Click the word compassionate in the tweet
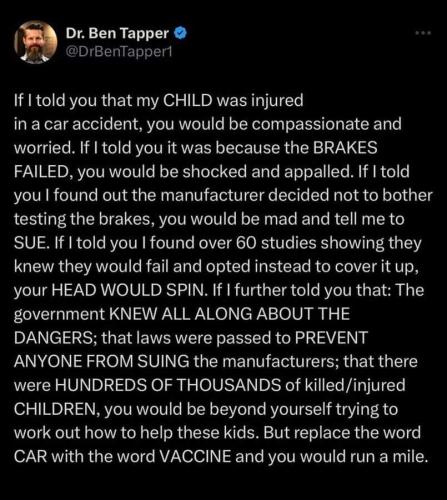 pos(310,124)
